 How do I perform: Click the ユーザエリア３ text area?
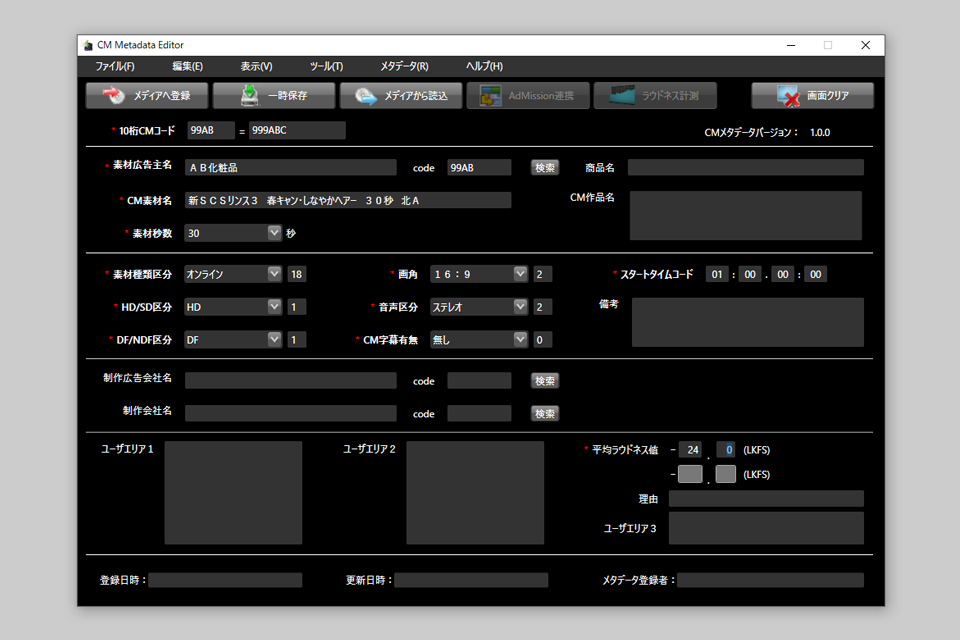point(766,528)
